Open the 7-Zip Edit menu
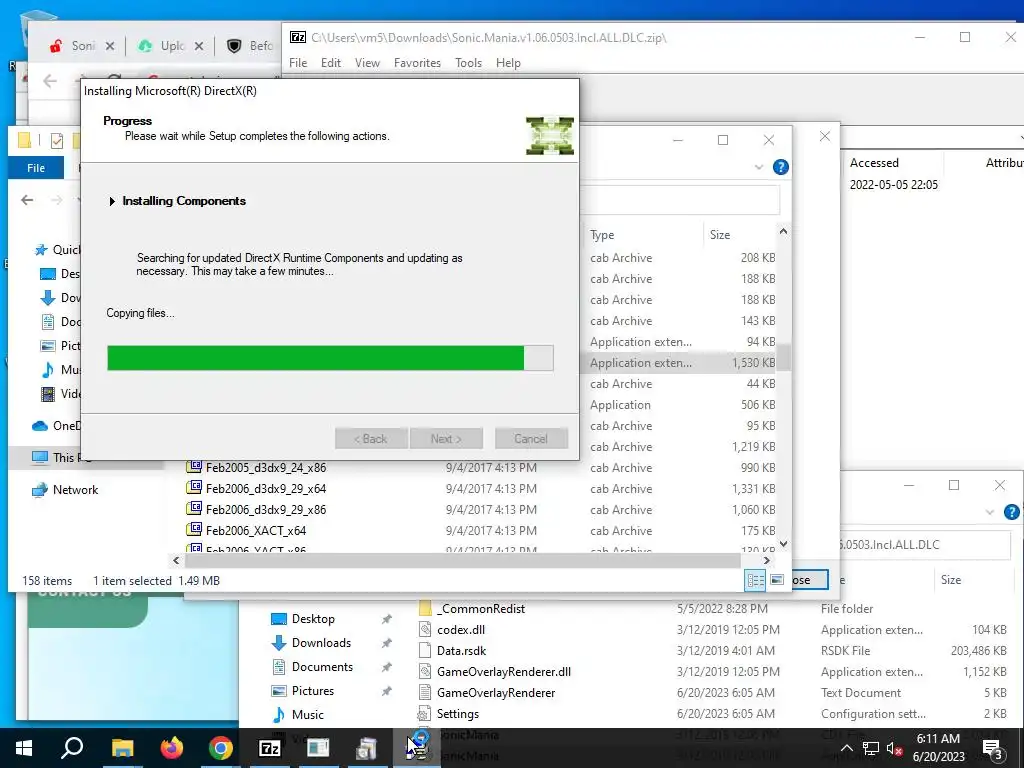Image resolution: width=1024 pixels, height=768 pixels. pos(330,63)
